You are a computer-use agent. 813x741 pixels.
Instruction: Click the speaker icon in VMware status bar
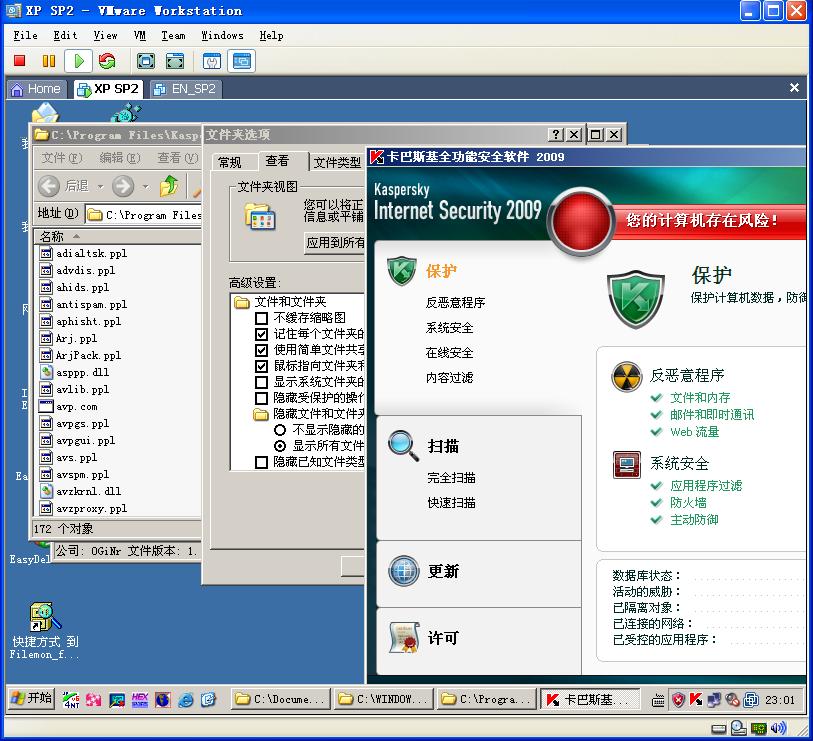pyautogui.click(x=778, y=728)
